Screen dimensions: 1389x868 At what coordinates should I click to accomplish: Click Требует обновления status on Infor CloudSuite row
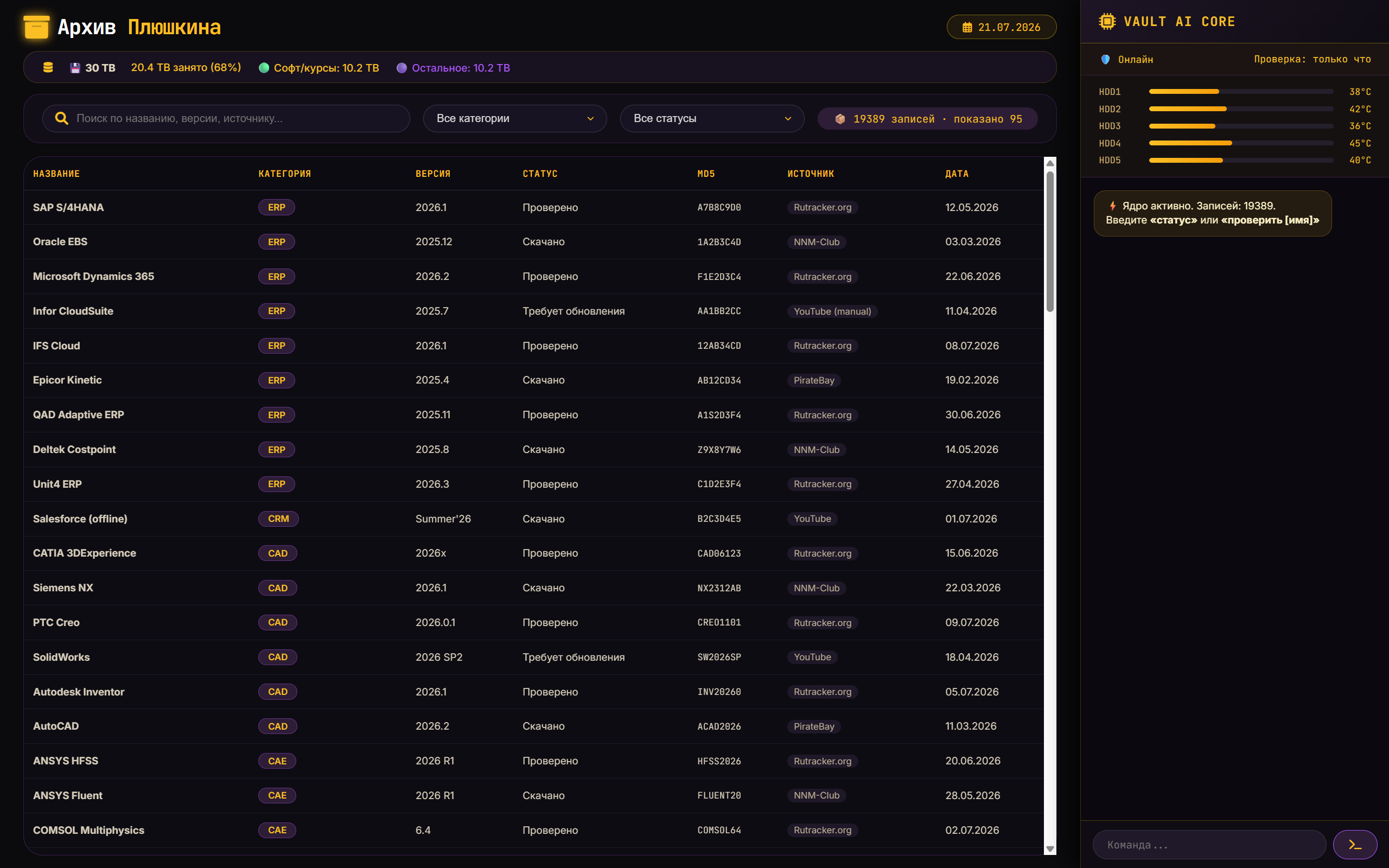(x=574, y=311)
